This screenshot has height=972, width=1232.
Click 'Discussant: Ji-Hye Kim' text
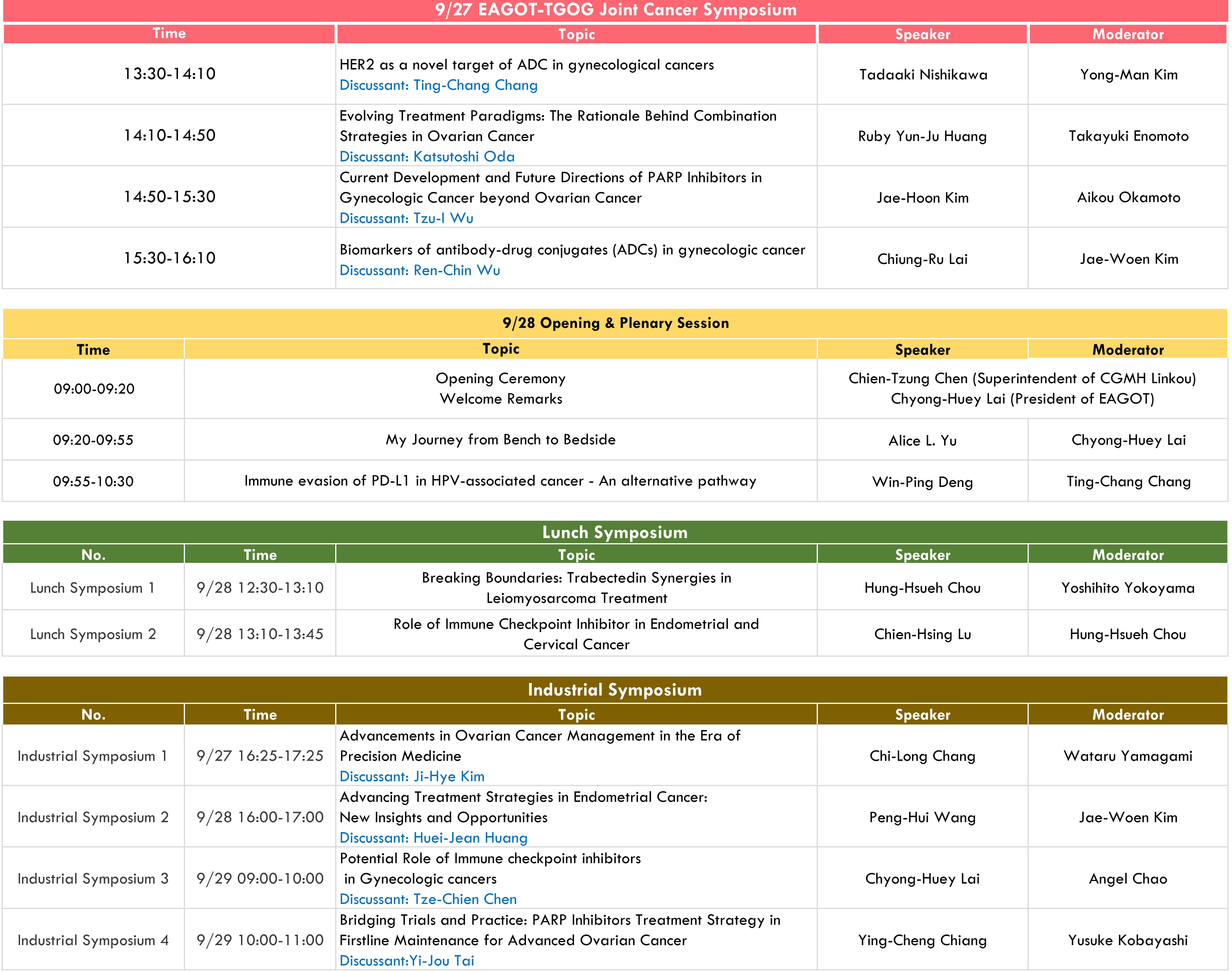pos(412,777)
